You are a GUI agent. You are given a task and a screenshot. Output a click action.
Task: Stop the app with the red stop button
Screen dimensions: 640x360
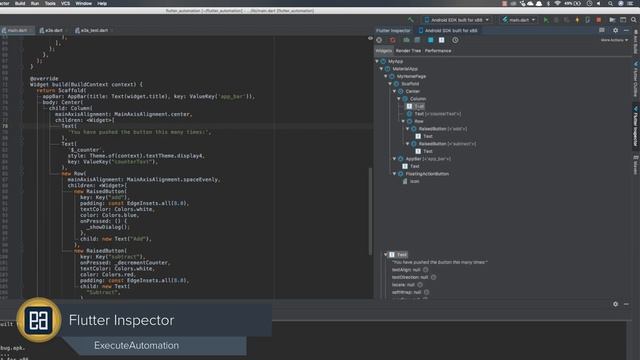pyautogui.click(x=599, y=20)
